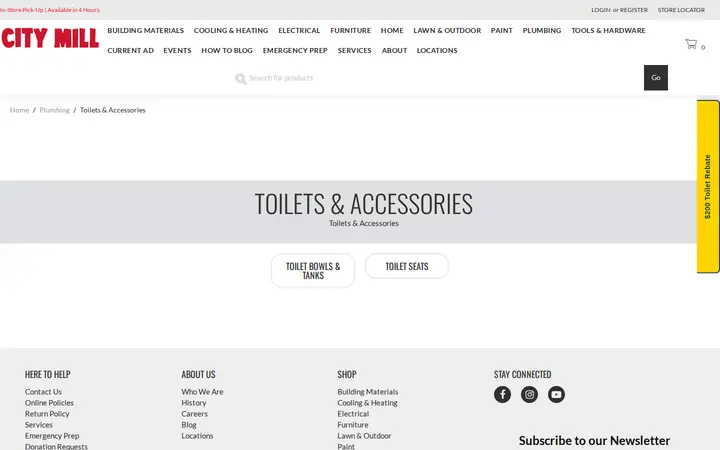Open Emergency Prep footer link
Screen dimensions: 720x450
point(52,436)
